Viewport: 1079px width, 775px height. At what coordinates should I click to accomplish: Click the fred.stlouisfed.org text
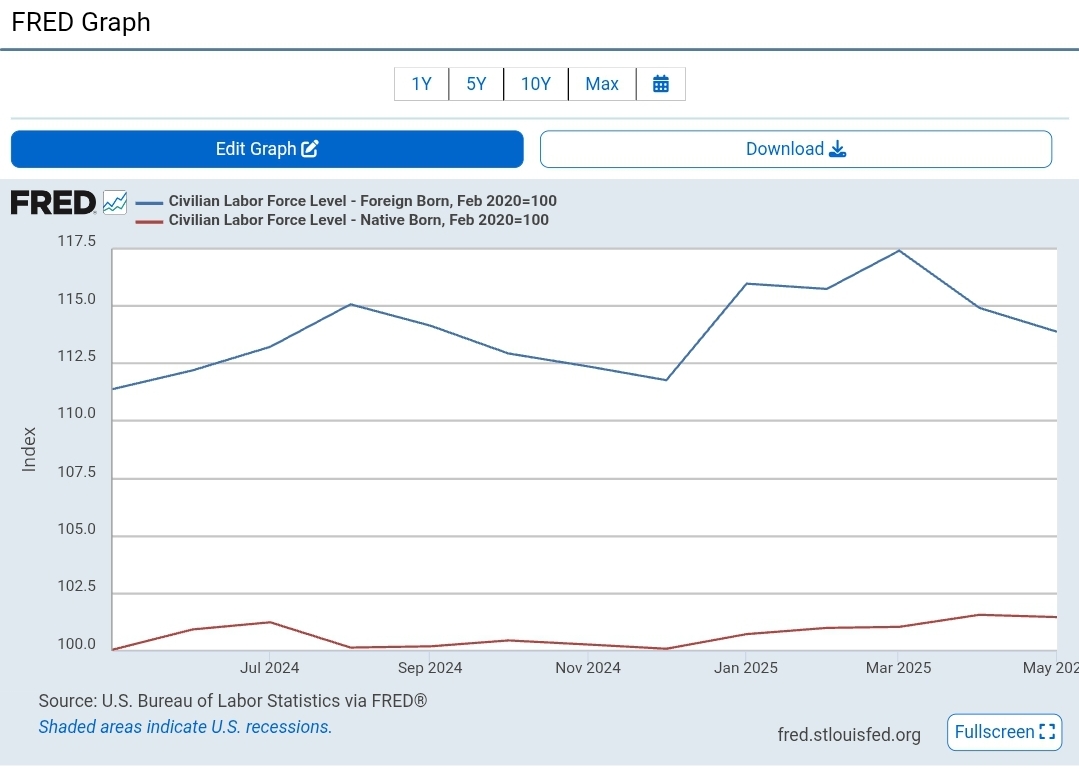point(848,734)
